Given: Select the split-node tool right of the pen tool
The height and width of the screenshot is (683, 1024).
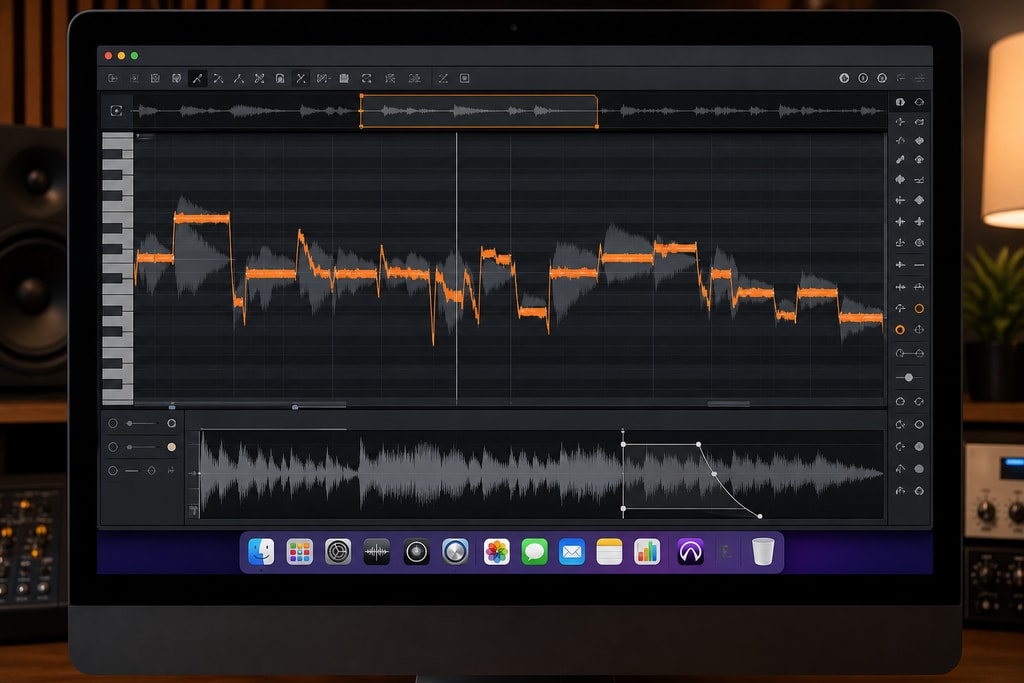Looking at the screenshot, I should point(219,78).
